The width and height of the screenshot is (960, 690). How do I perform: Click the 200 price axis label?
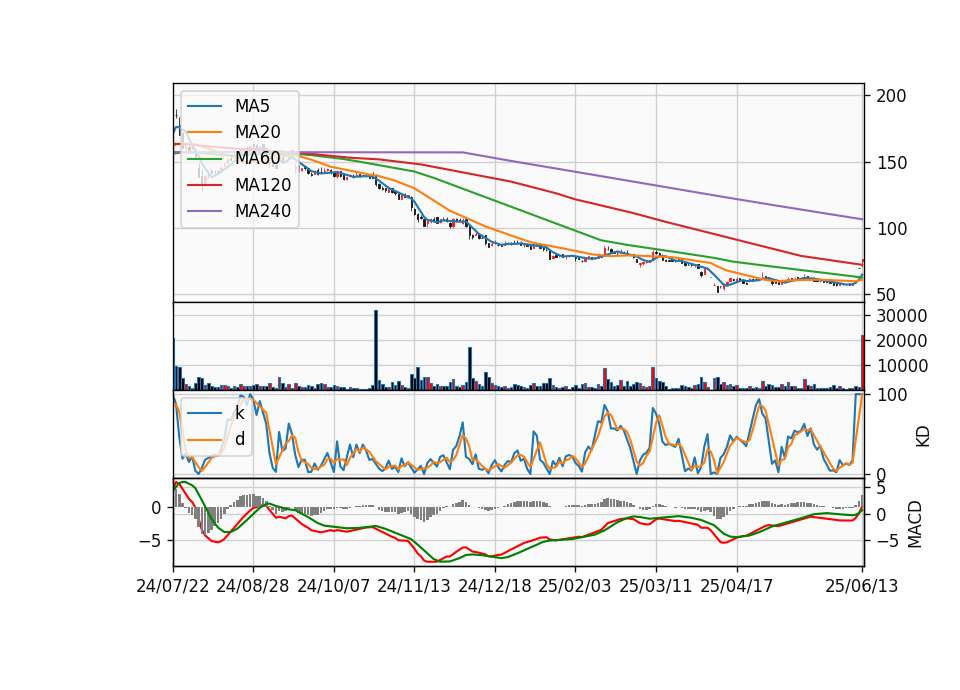click(x=891, y=96)
